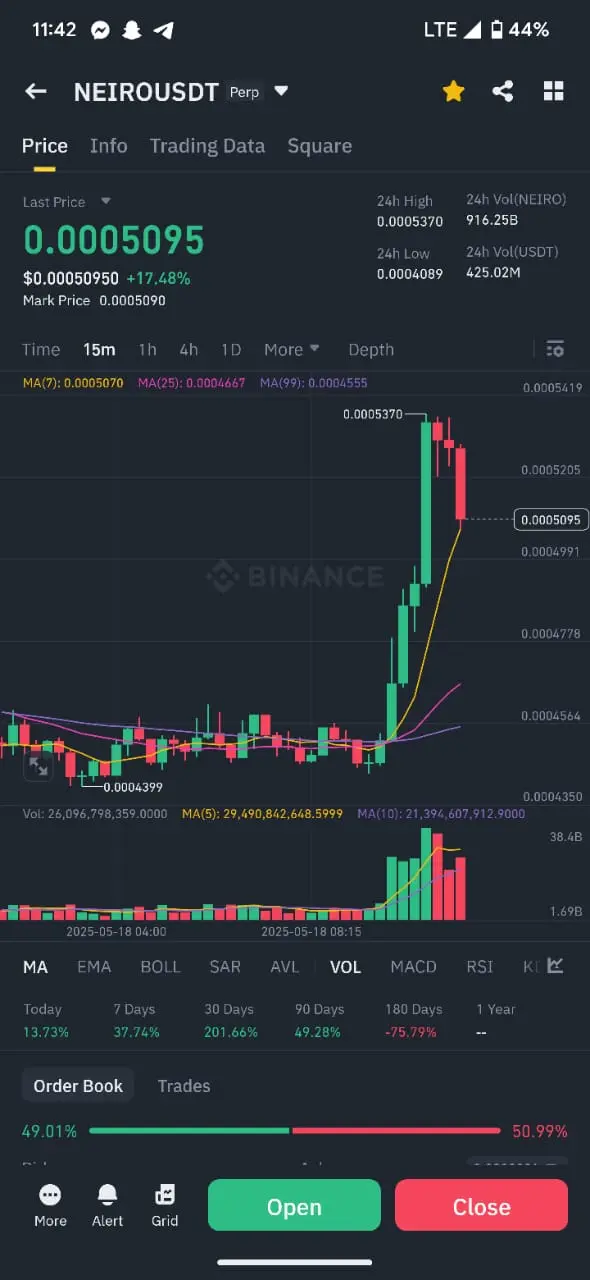Expand the NEIROUSDT Perp pair dropdown
The width and height of the screenshot is (590, 1280).
click(x=281, y=92)
